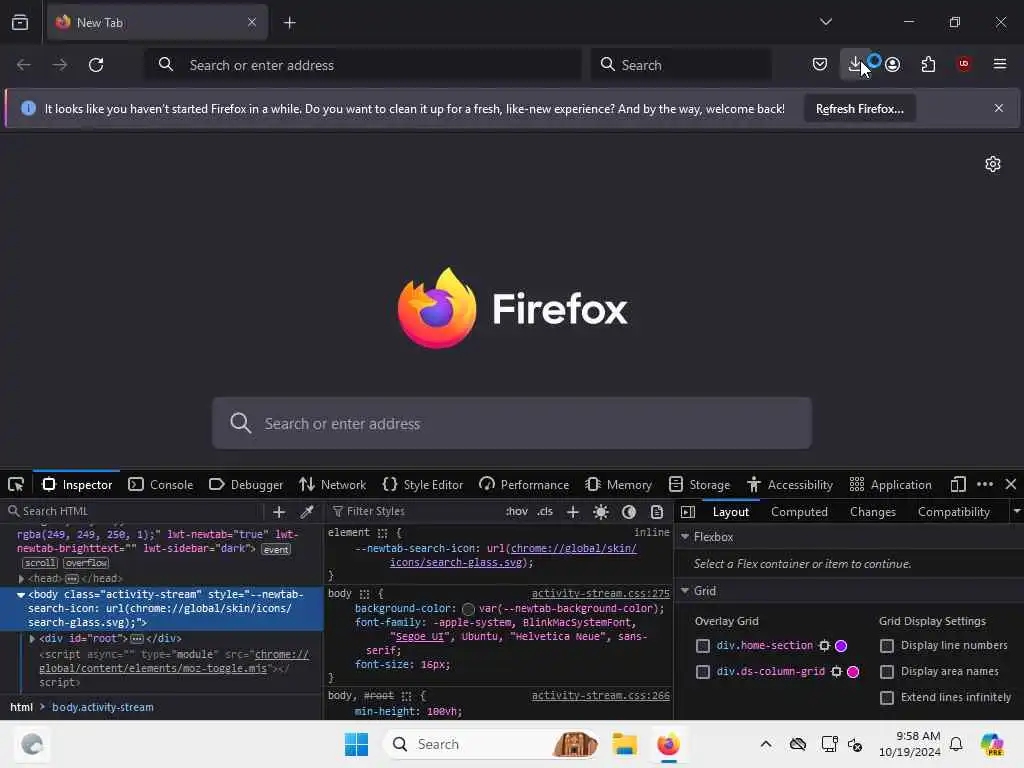Image resolution: width=1024 pixels, height=768 pixels.
Task: Change div.home-section grid overlay color
Action: [841, 646]
